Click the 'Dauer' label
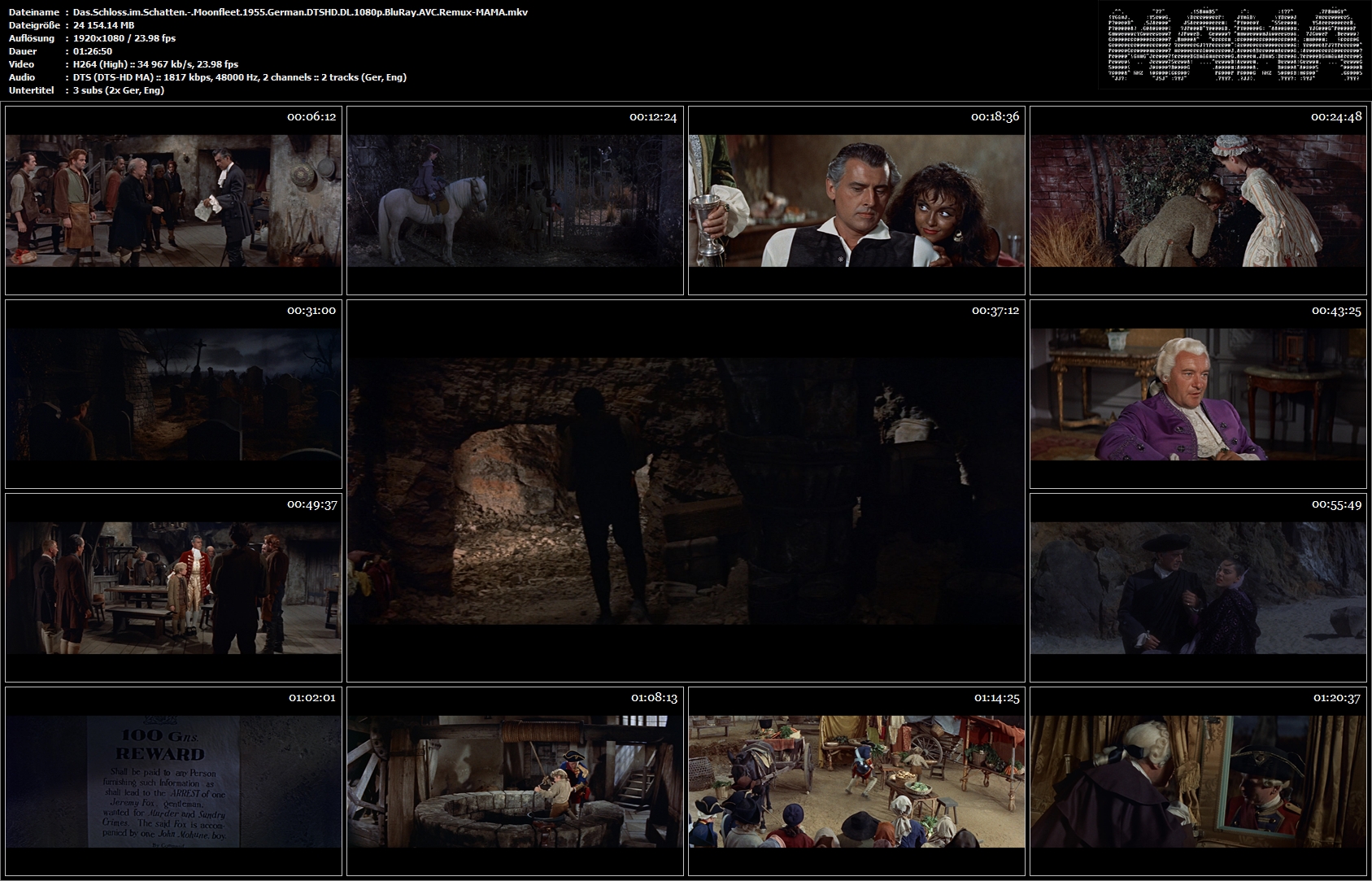The width and height of the screenshot is (1372, 881). [23, 51]
